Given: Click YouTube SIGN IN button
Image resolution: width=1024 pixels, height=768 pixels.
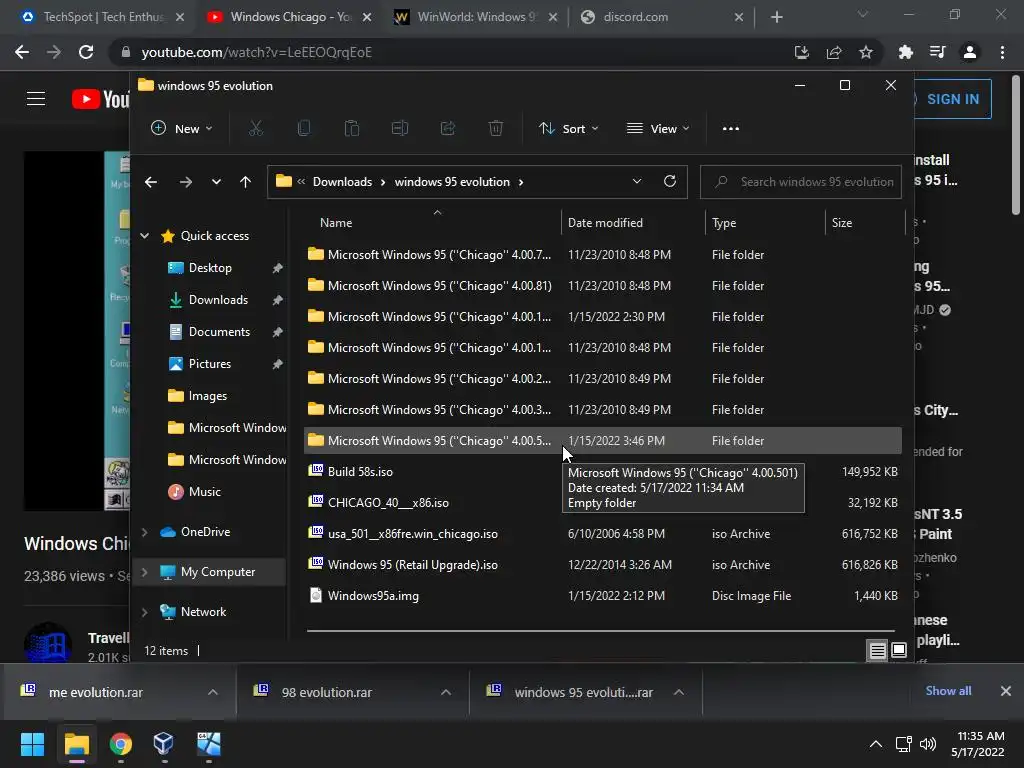Looking at the screenshot, I should click(x=953, y=99).
